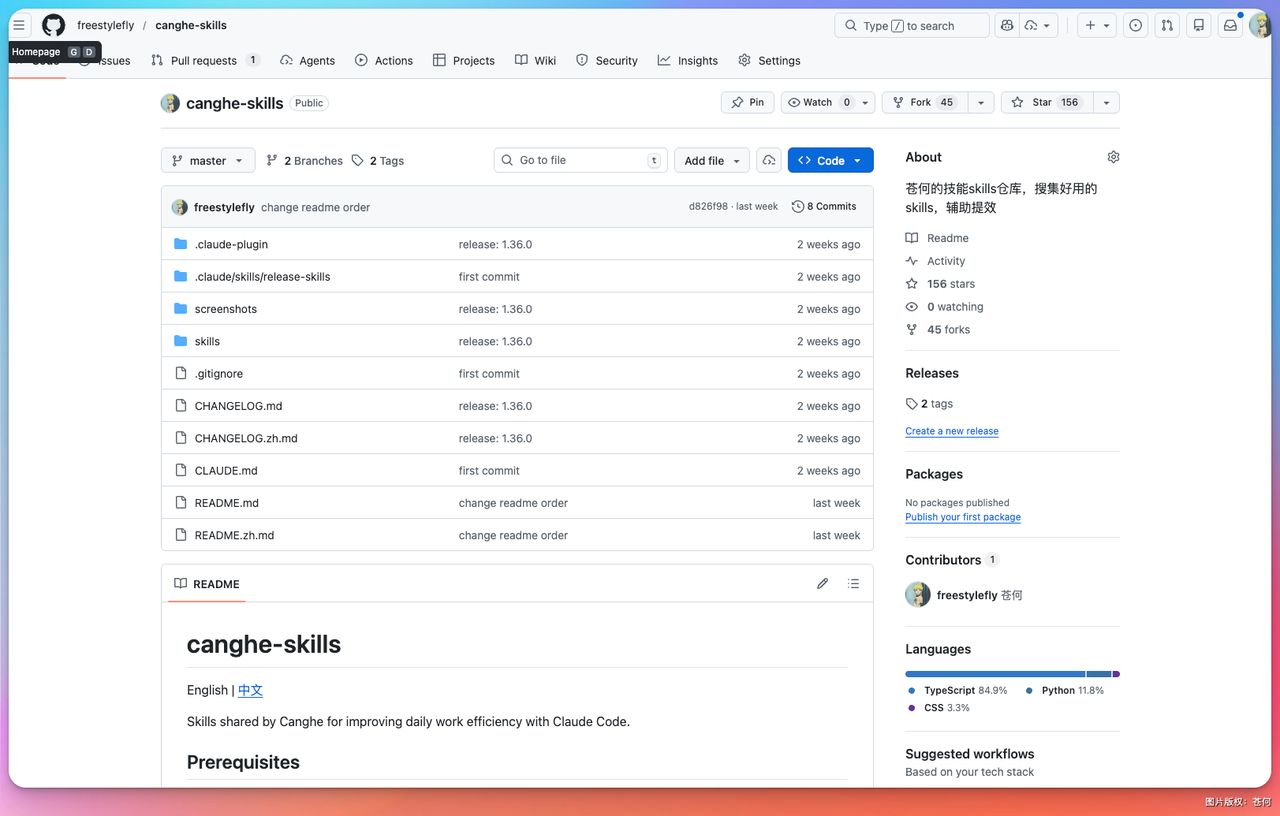Open your pull requests from header icon
This screenshot has height=816, width=1280.
click(1167, 25)
